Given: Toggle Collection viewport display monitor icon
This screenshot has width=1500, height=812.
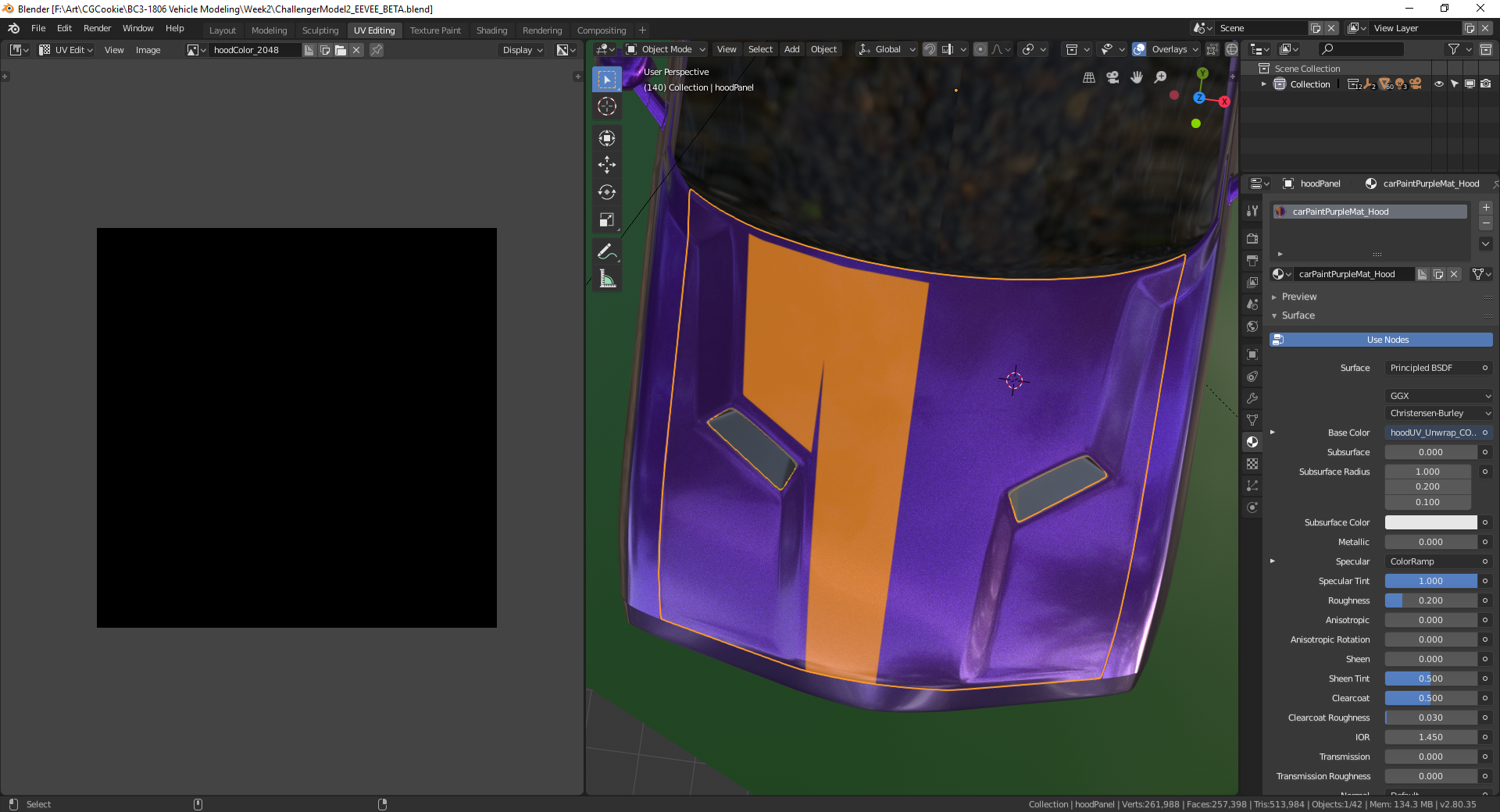Looking at the screenshot, I should coord(1470,84).
